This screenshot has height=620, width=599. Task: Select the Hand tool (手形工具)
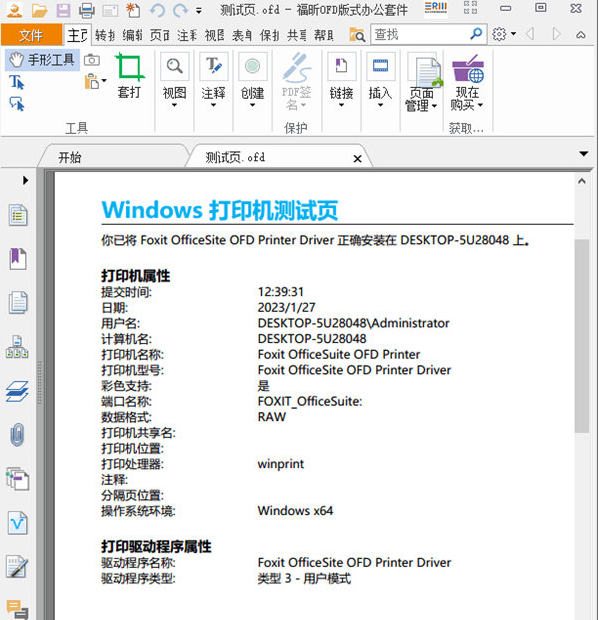coord(42,60)
